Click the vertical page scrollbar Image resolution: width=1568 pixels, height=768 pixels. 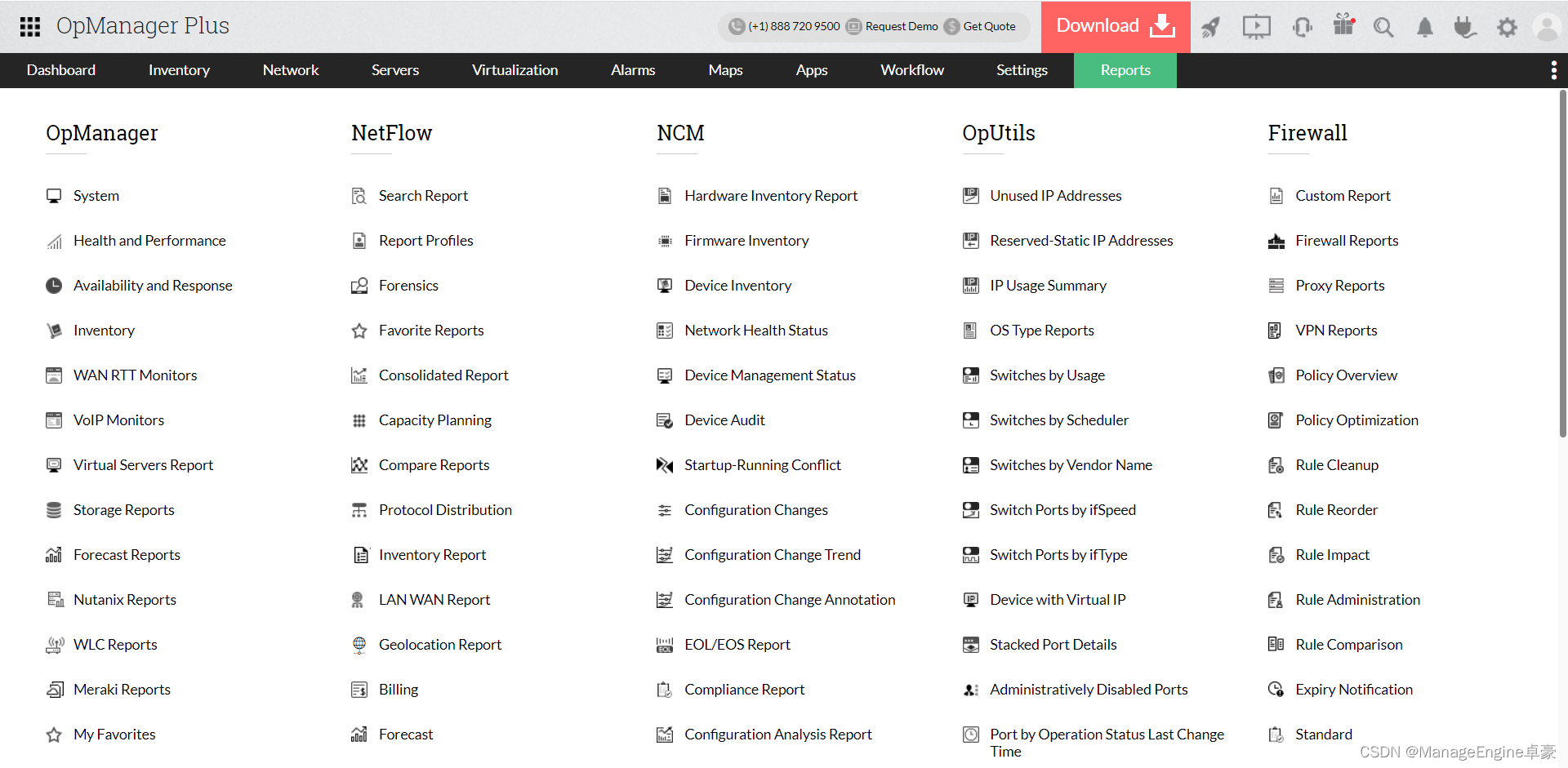click(x=1562, y=264)
